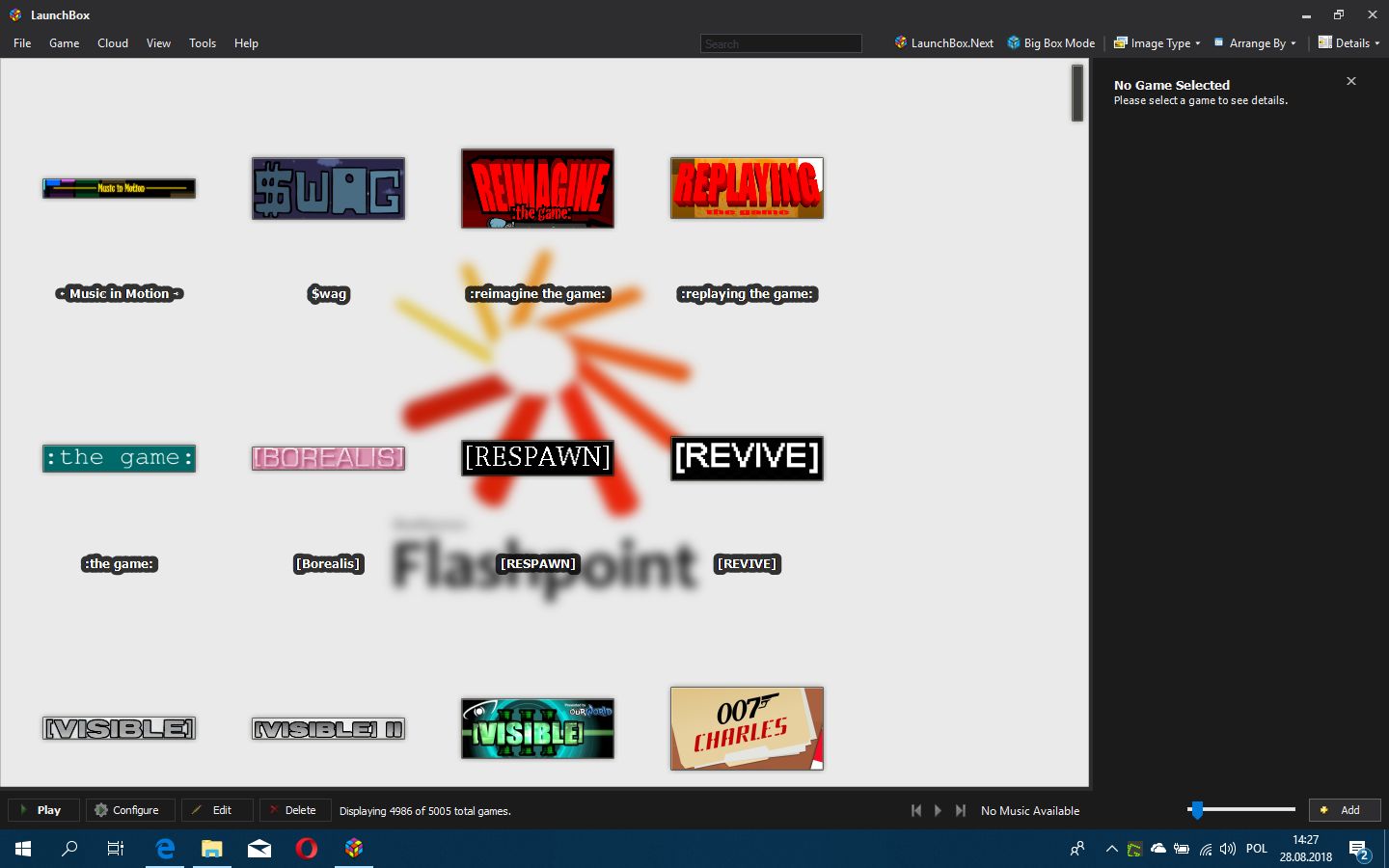
Task: Click the Play button
Action: pyautogui.click(x=43, y=810)
